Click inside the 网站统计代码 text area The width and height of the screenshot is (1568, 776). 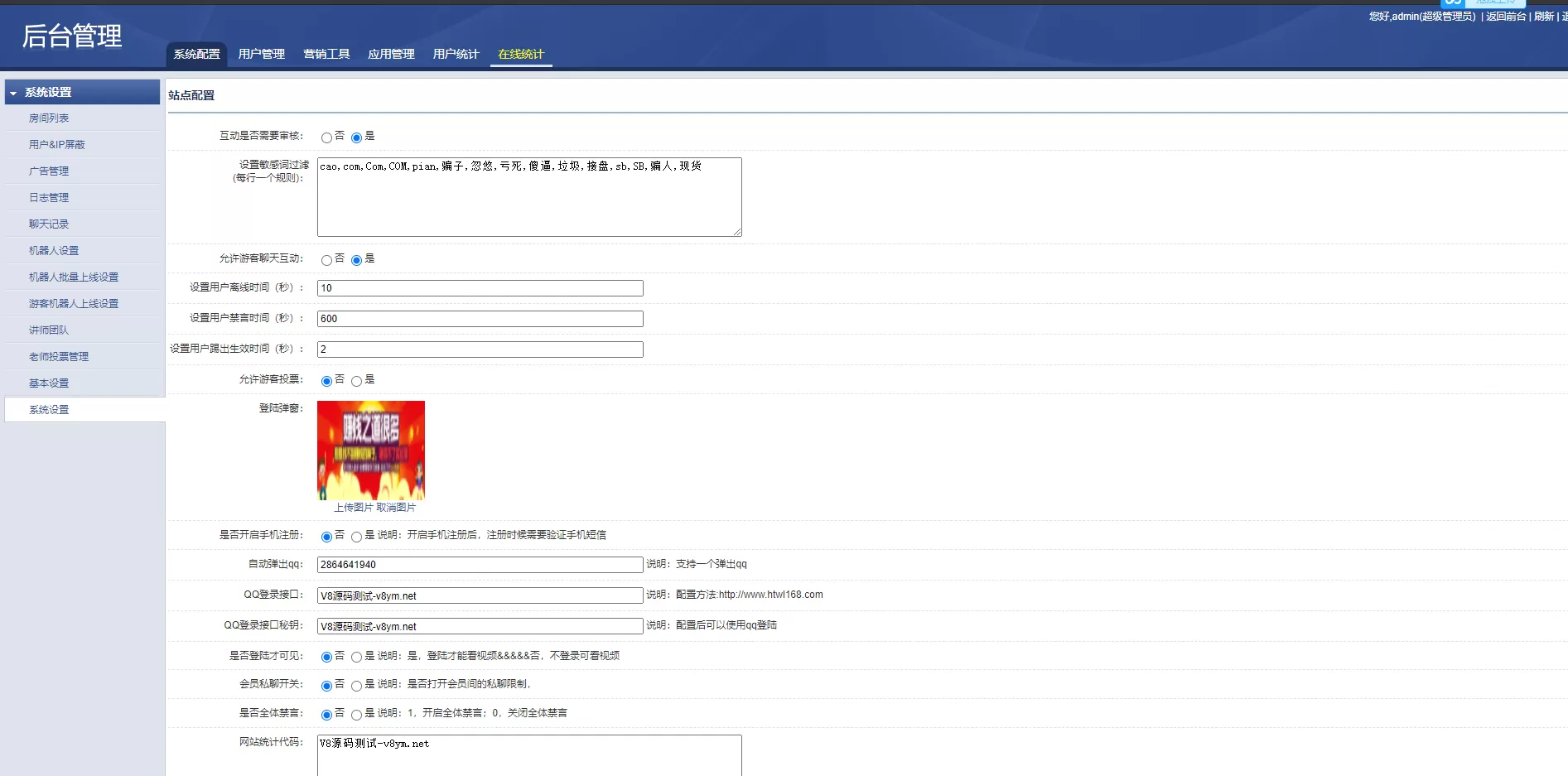(x=529, y=755)
